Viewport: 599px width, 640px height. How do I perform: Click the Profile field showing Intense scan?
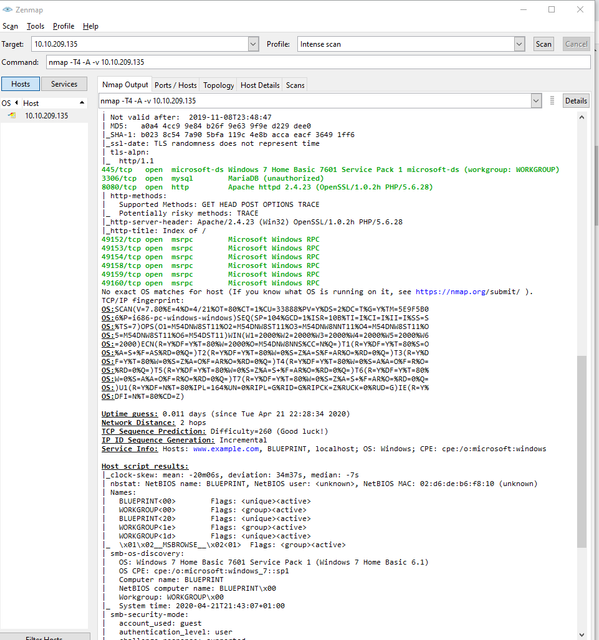[406, 44]
